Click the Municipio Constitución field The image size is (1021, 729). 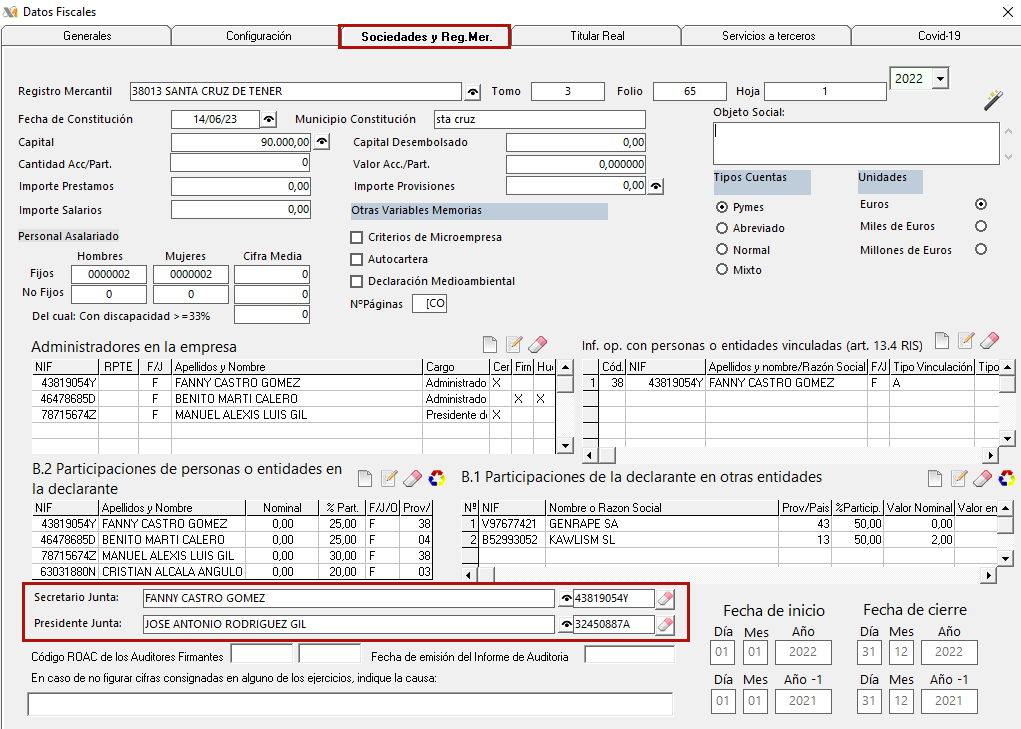540,120
